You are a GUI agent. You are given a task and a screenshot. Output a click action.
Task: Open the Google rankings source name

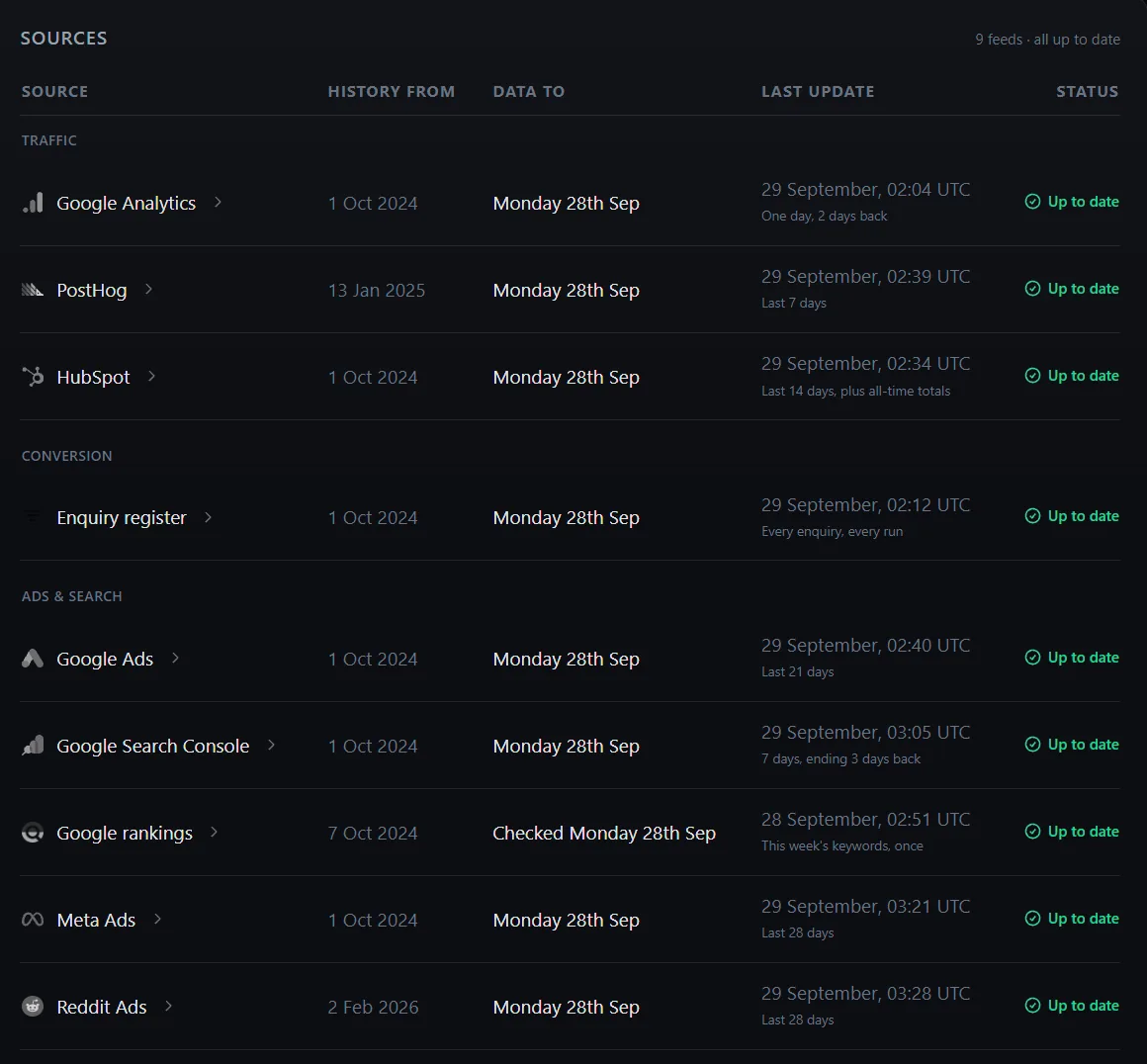pos(126,833)
